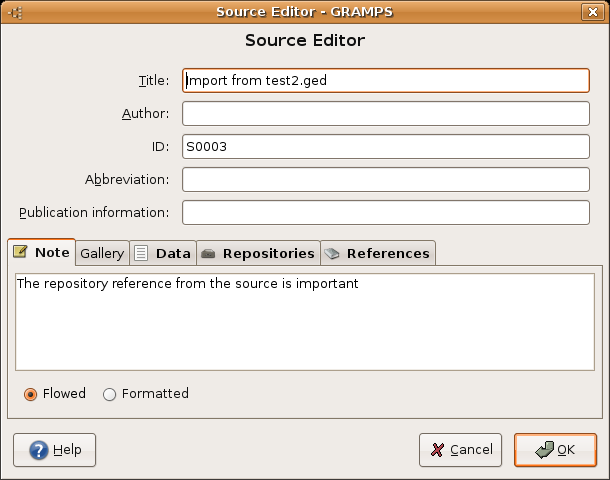This screenshot has width=610, height=480.
Task: Click the Data tab document icon
Action: point(141,254)
